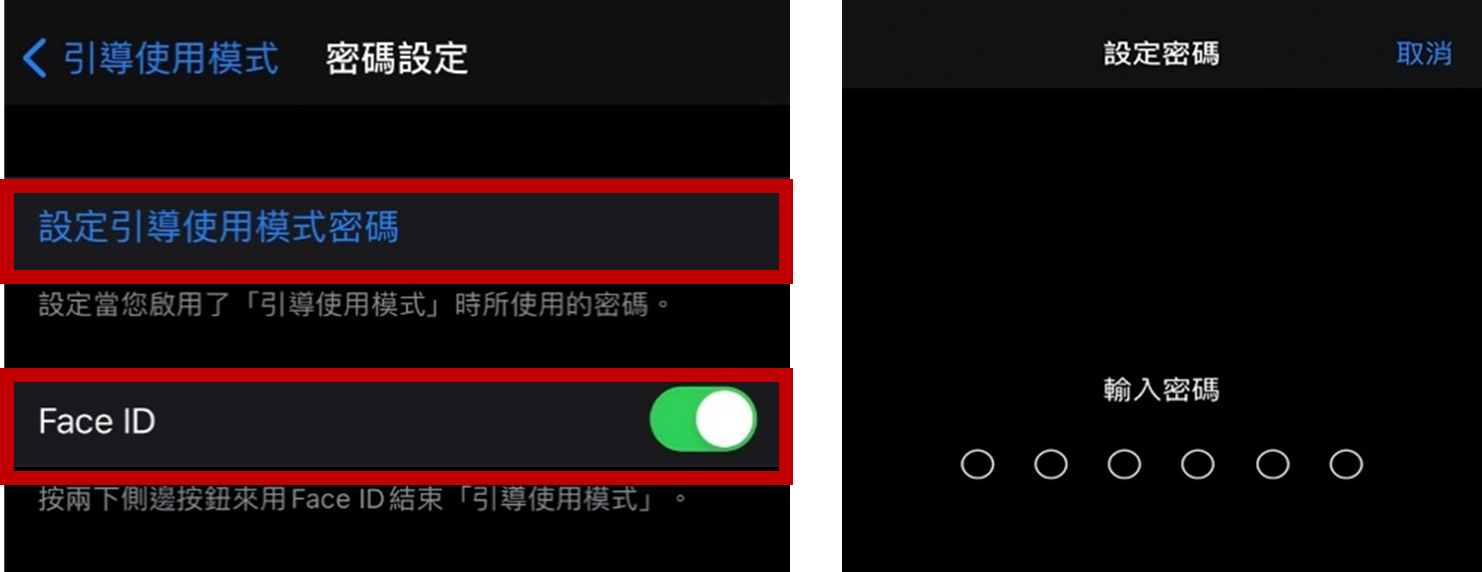Go back to 引導使用模式 via its label
This screenshot has height=572, width=1482.
(x=171, y=59)
